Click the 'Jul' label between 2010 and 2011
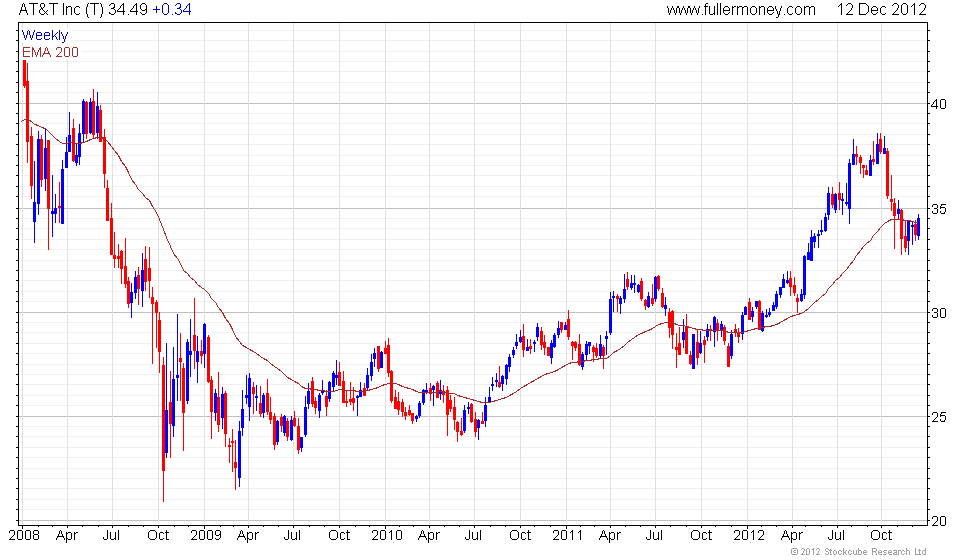 [473, 535]
